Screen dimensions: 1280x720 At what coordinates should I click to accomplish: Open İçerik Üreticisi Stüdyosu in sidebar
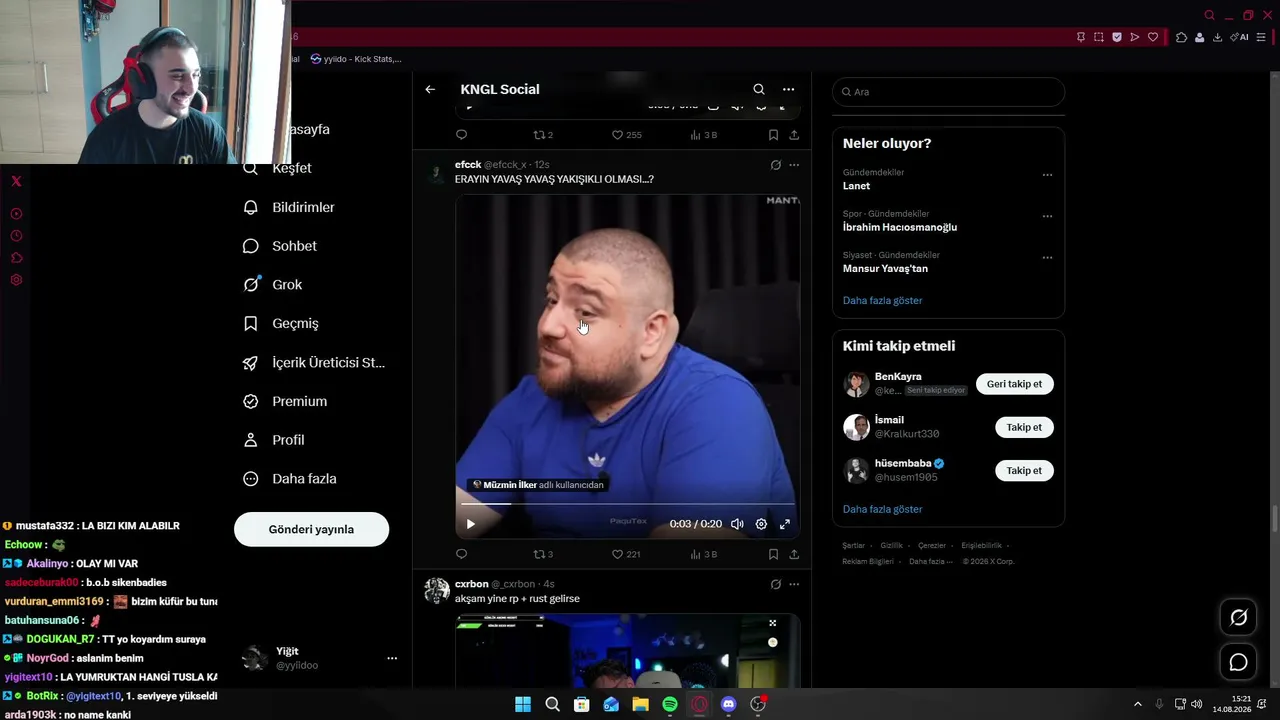click(314, 362)
